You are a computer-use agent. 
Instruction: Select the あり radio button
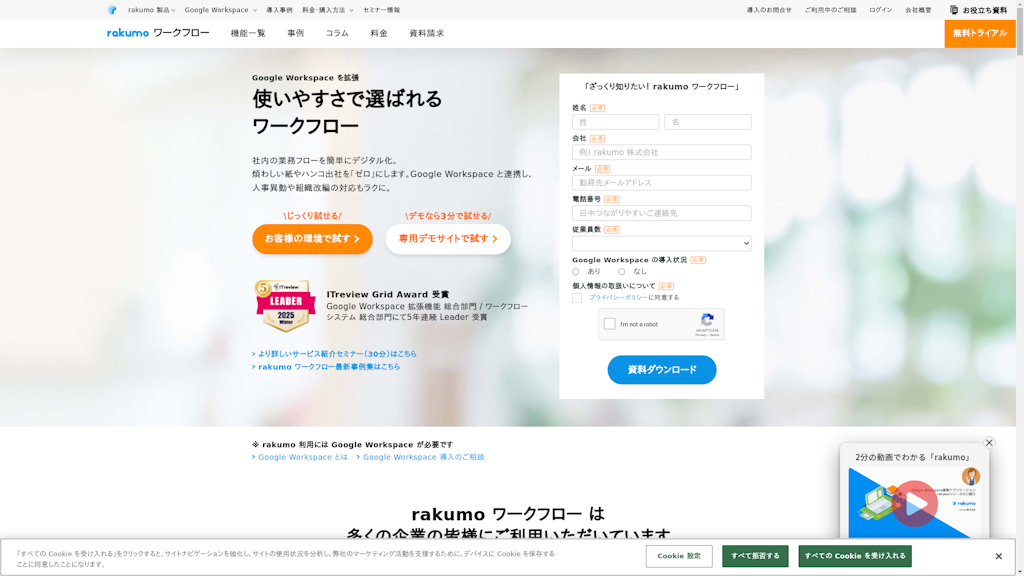tap(576, 272)
